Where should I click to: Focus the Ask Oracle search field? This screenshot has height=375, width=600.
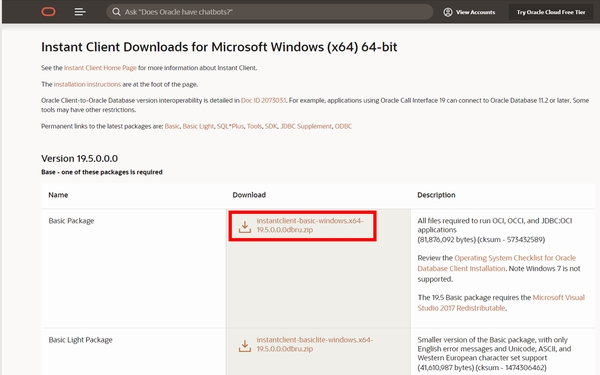270,12
